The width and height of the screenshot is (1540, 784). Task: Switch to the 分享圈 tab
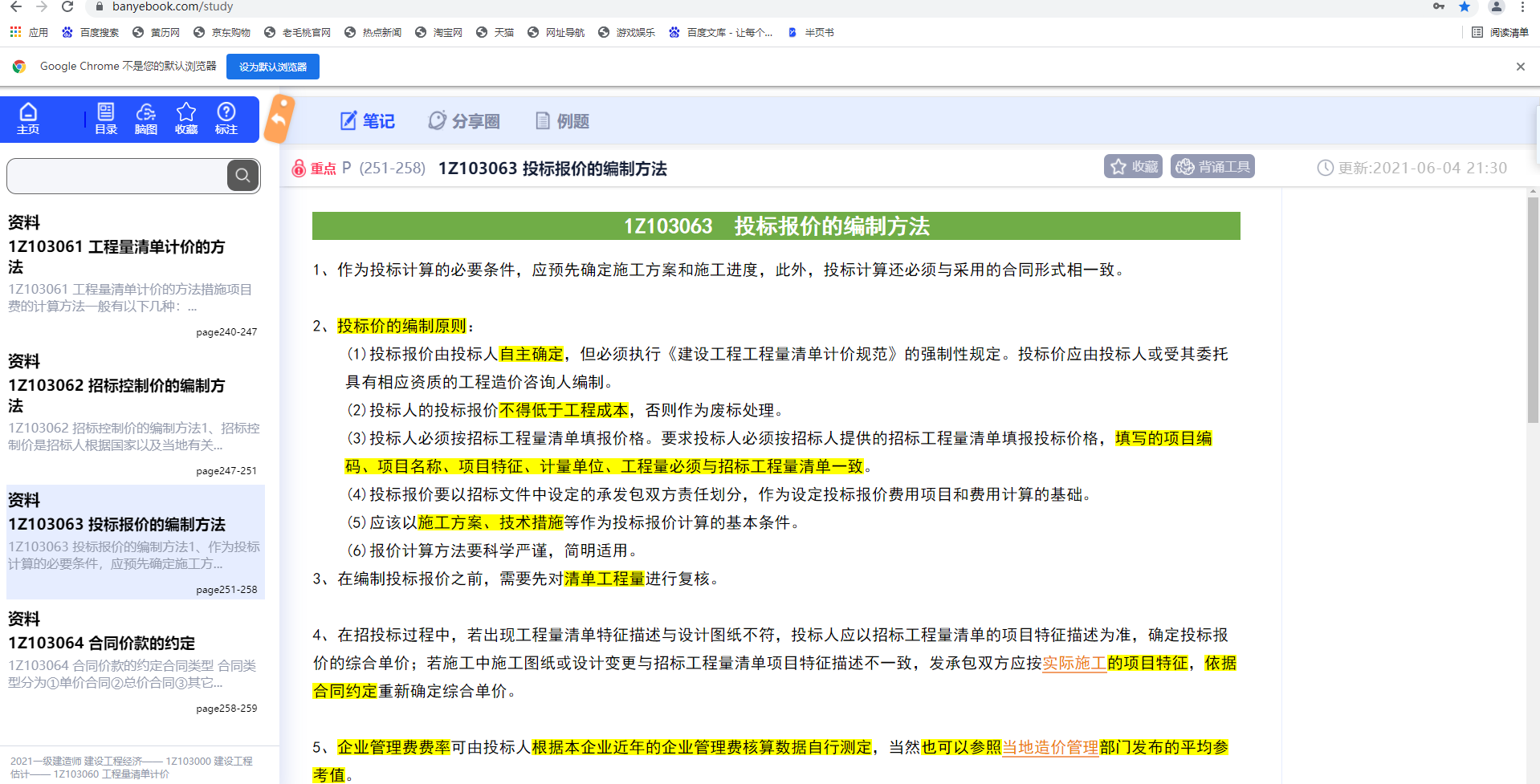464,121
